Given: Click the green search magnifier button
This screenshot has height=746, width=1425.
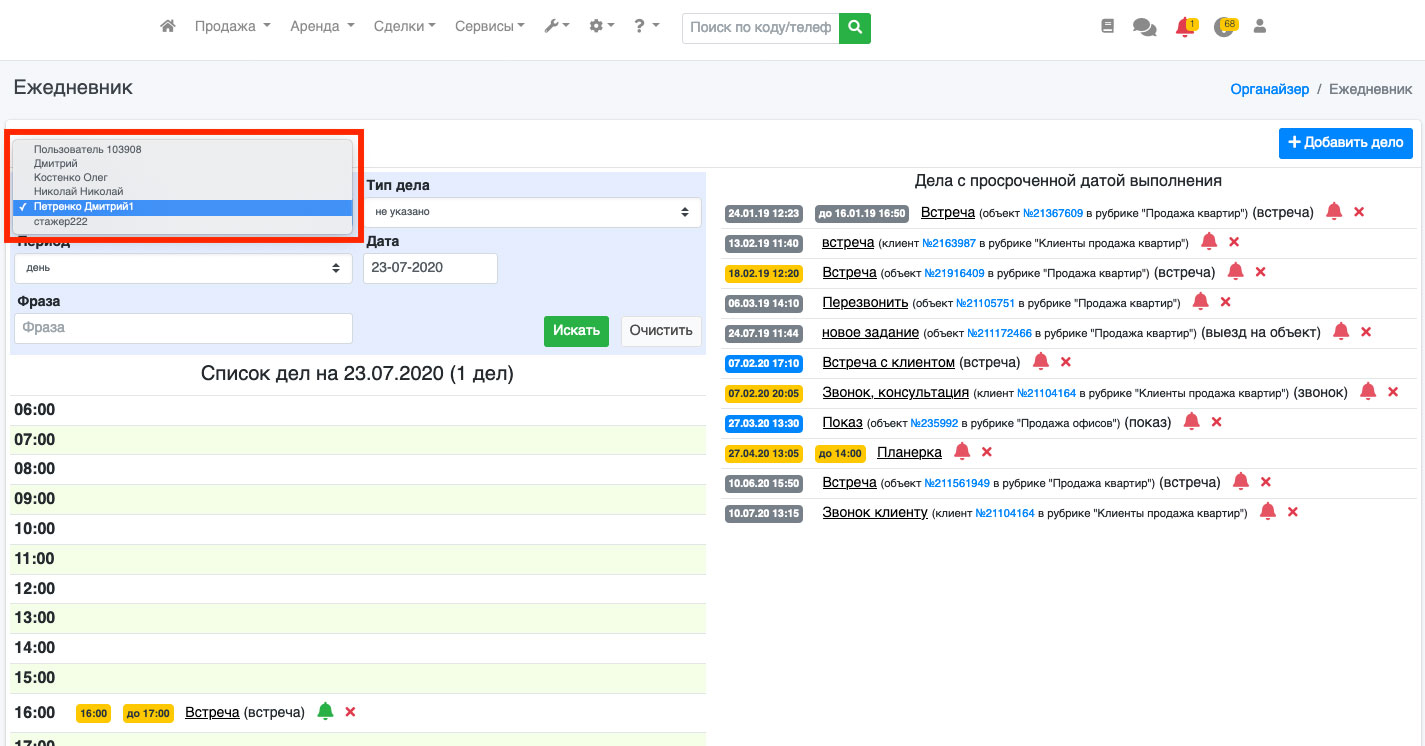Looking at the screenshot, I should (855, 28).
